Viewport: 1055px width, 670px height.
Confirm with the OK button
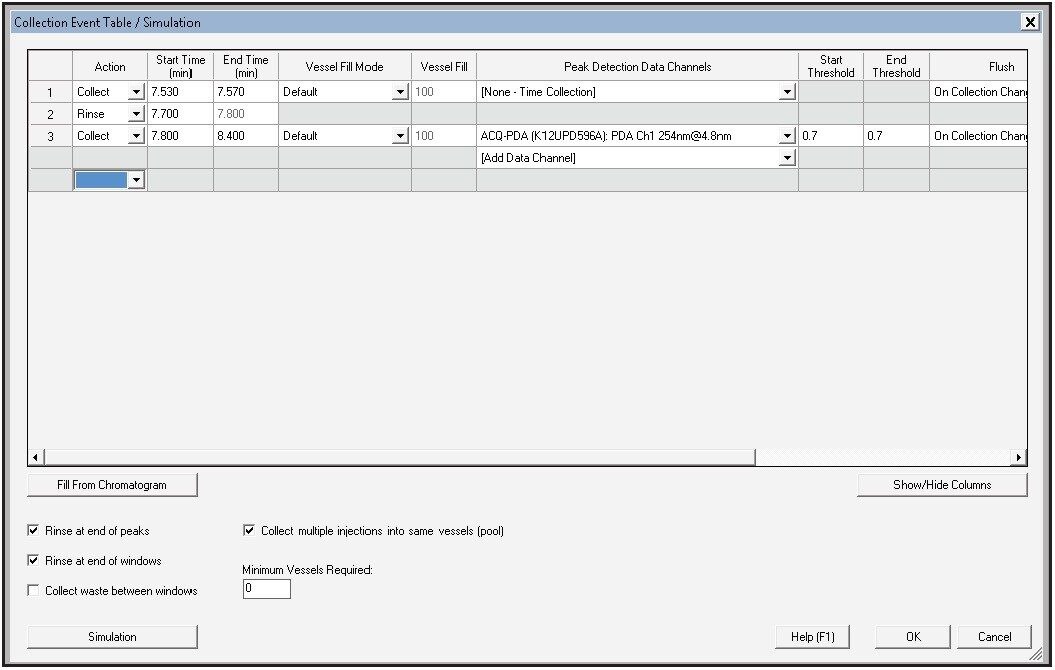coord(913,637)
